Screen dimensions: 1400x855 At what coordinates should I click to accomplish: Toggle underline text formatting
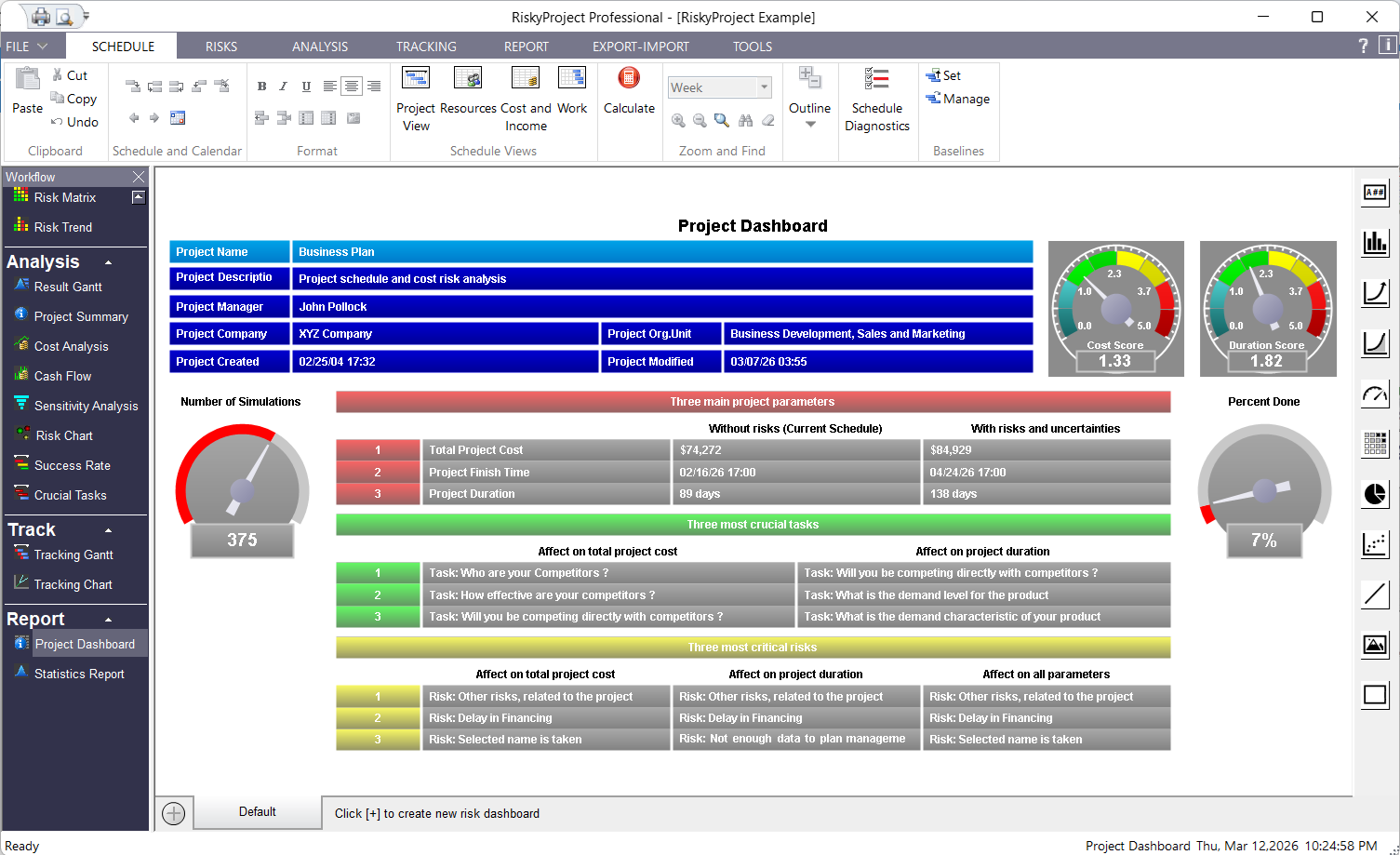pyautogui.click(x=306, y=86)
